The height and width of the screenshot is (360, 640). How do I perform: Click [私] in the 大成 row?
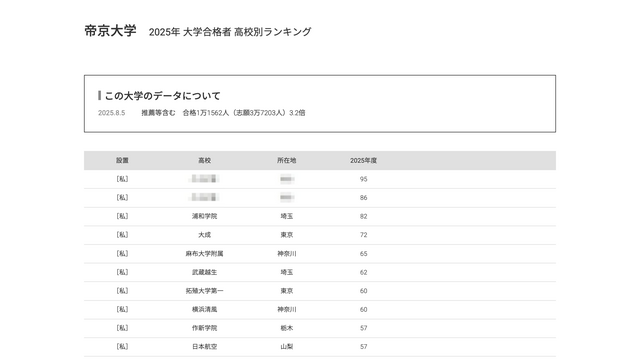point(122,235)
